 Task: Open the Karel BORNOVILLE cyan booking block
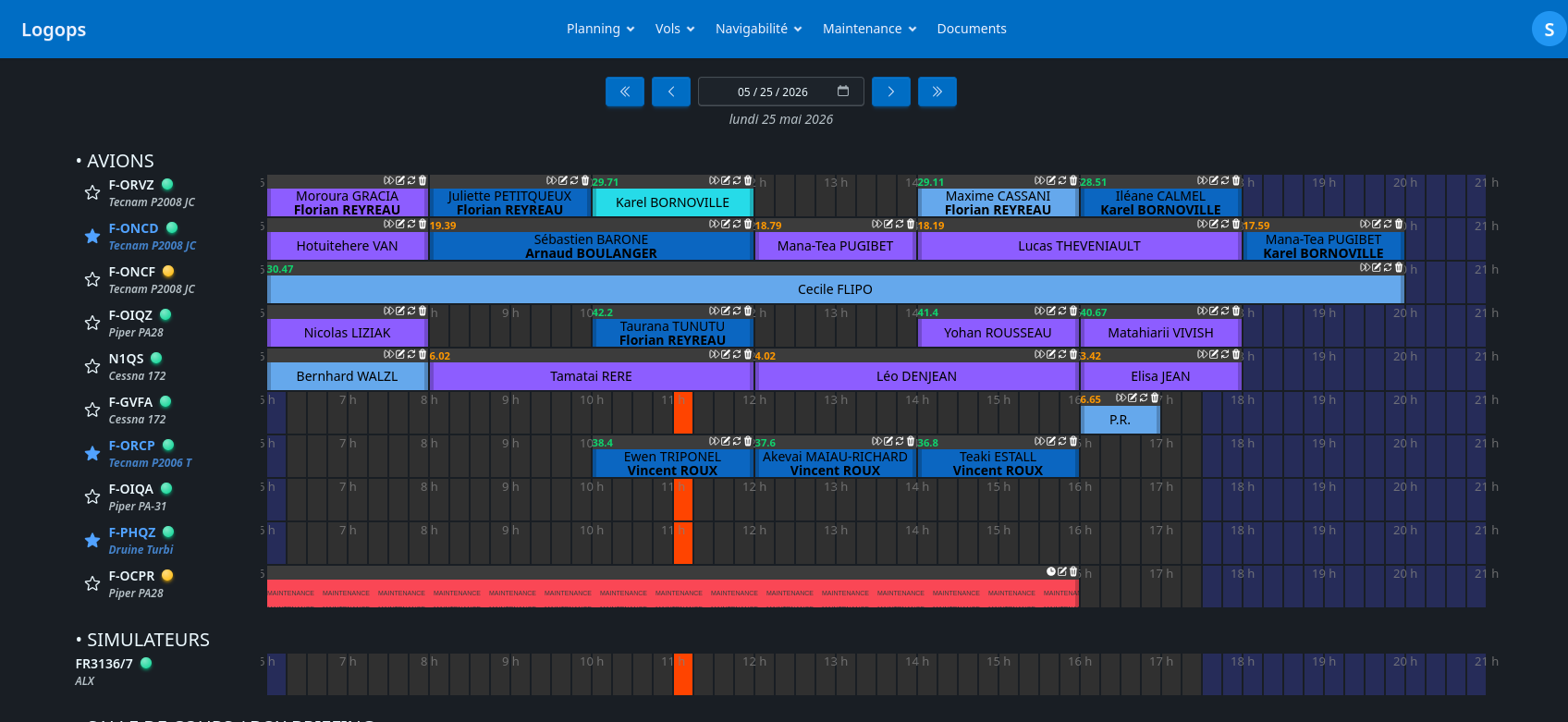tap(672, 202)
